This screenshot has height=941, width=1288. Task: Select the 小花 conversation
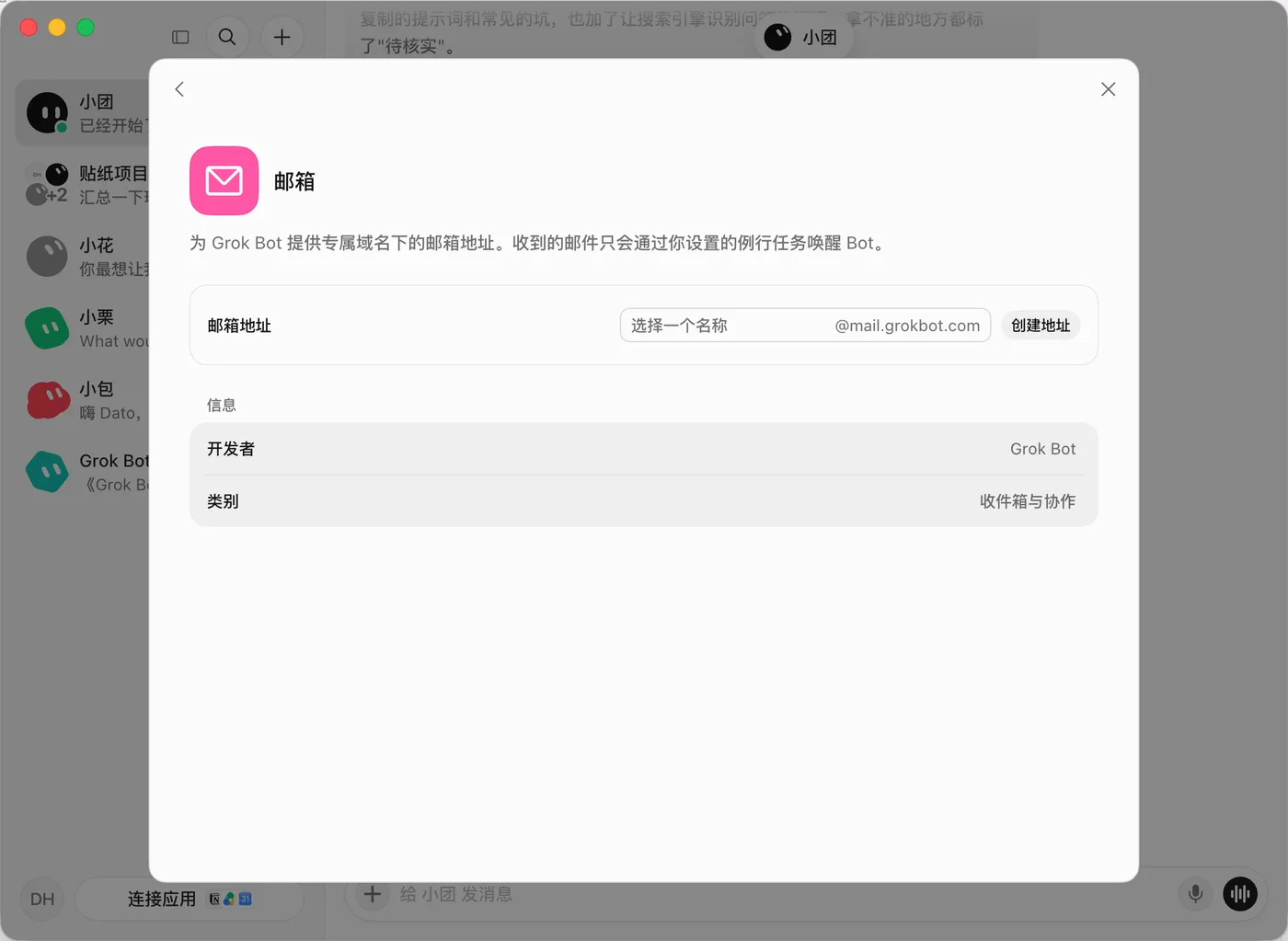tap(83, 257)
